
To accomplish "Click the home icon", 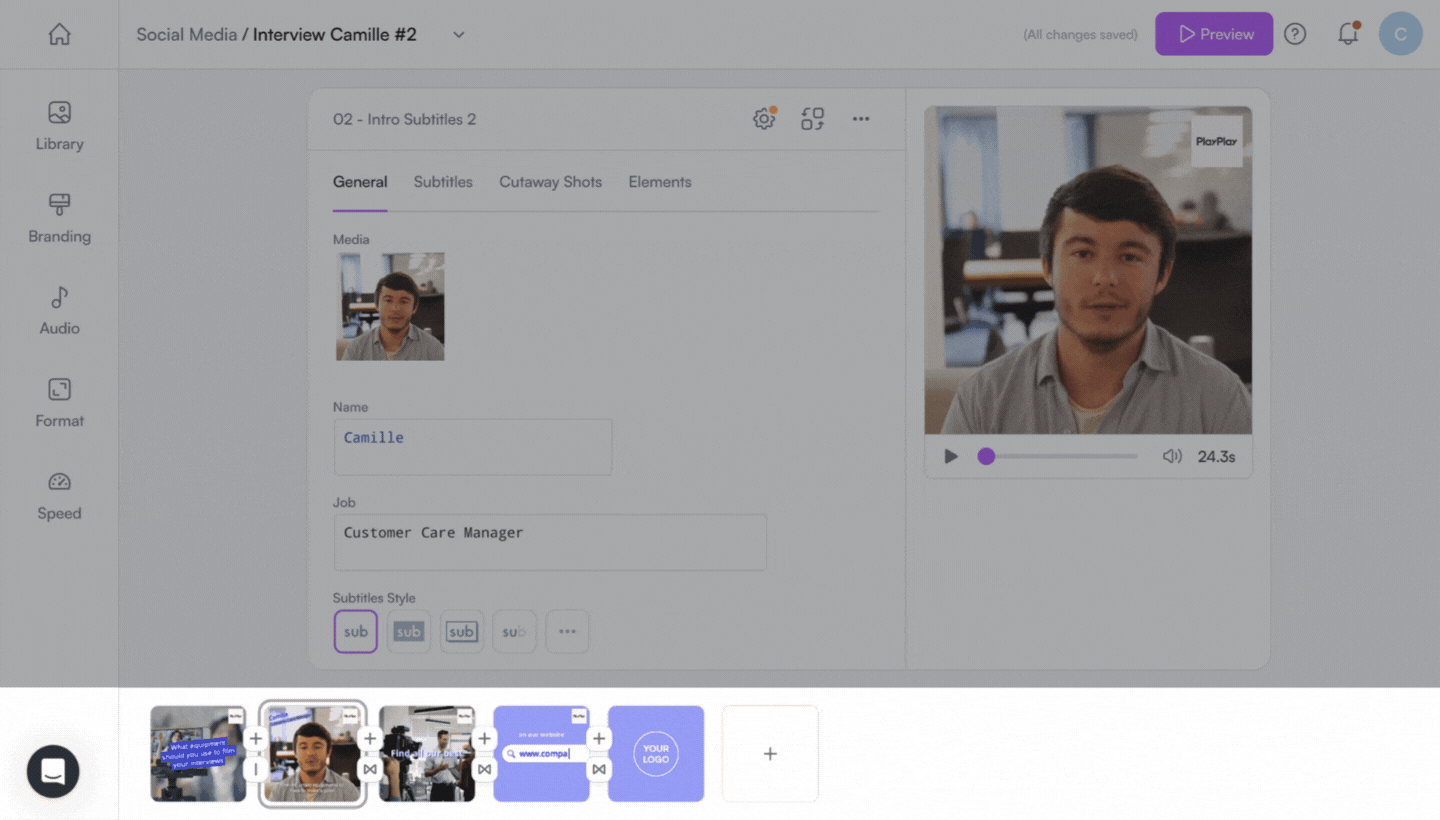I will (x=59, y=34).
